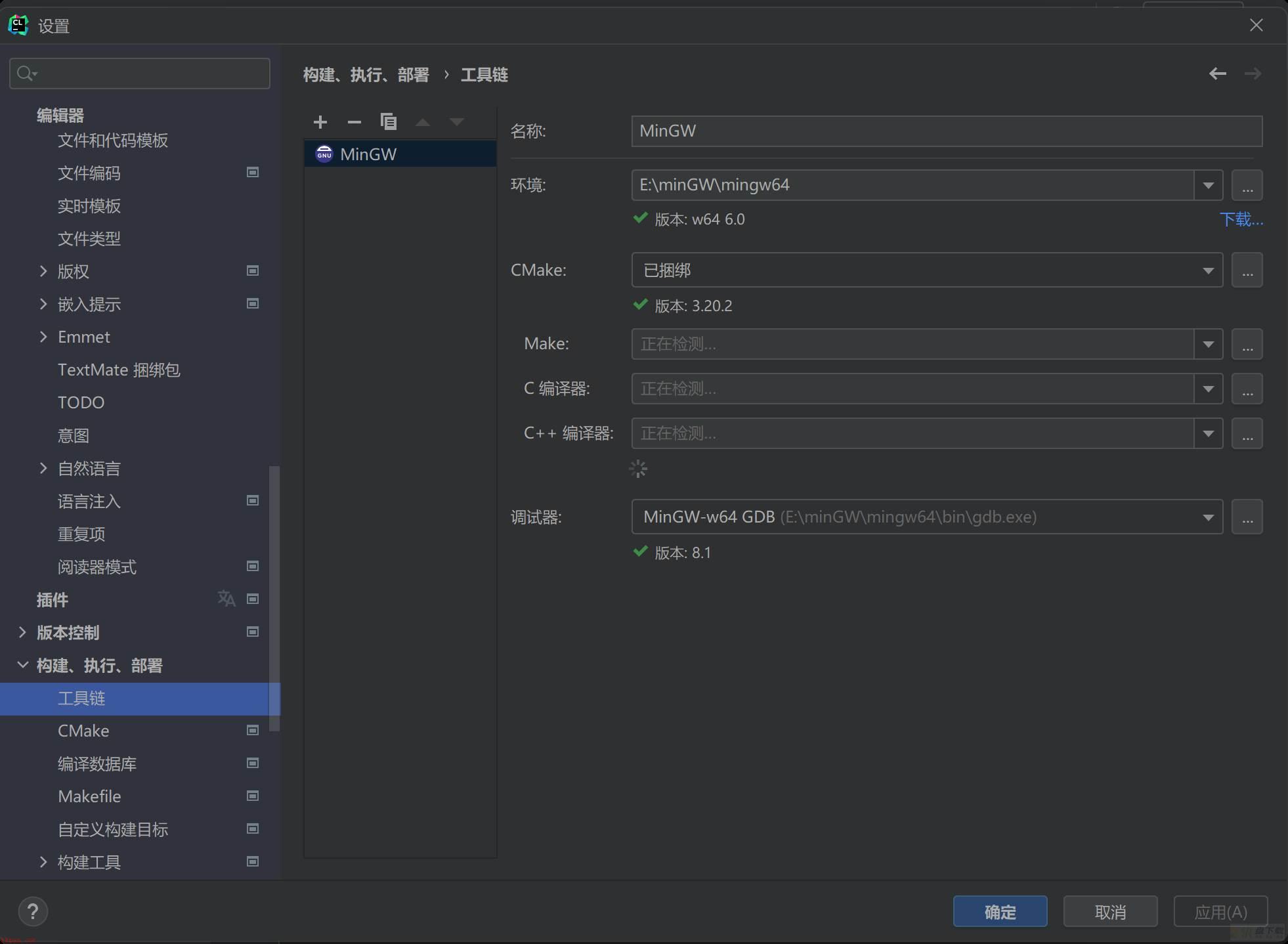Image resolution: width=1288 pixels, height=944 pixels.
Task: Click the project-level marker beside 阅读器模式
Action: coord(253,566)
